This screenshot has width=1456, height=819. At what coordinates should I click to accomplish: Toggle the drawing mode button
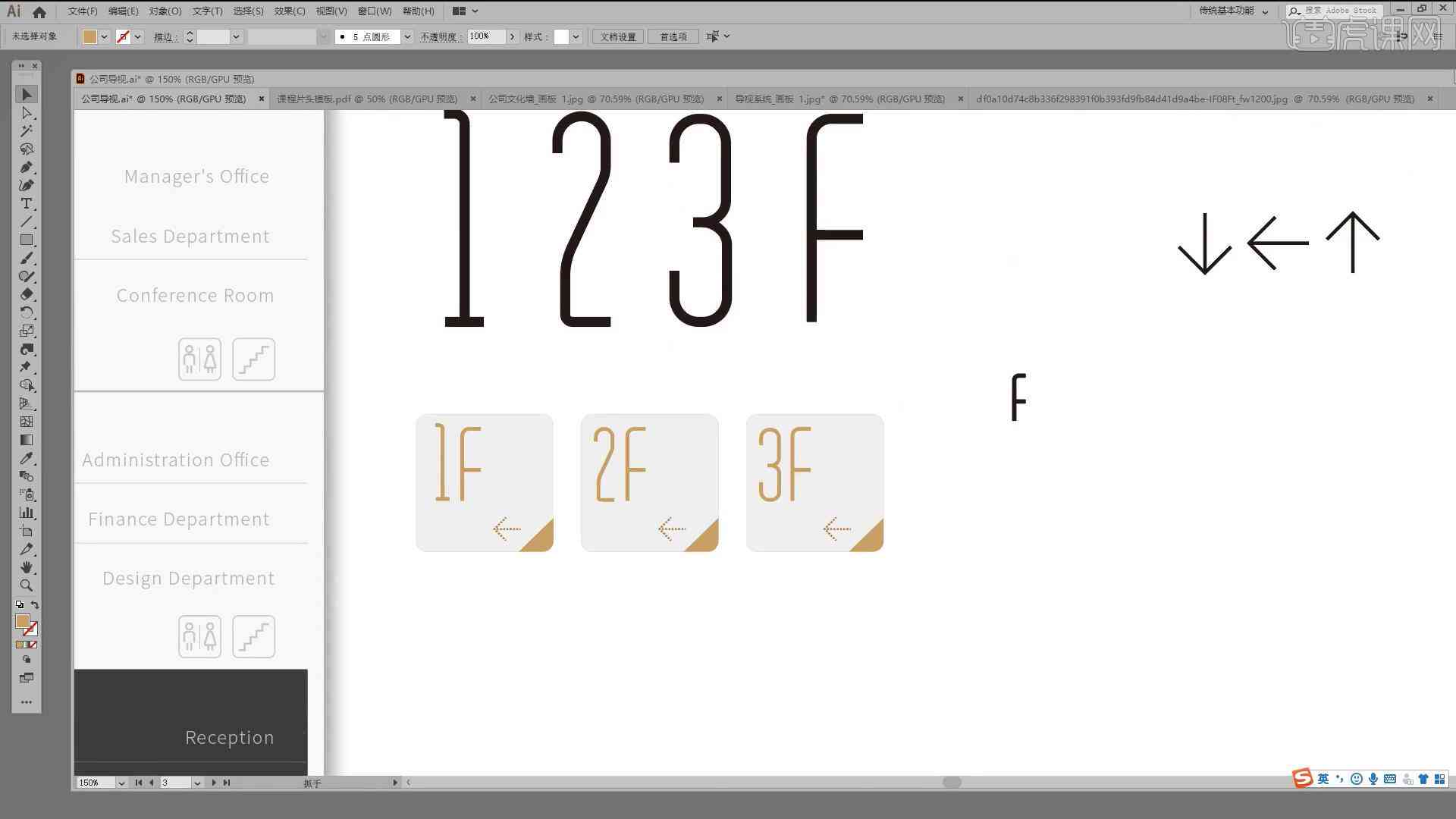point(27,661)
